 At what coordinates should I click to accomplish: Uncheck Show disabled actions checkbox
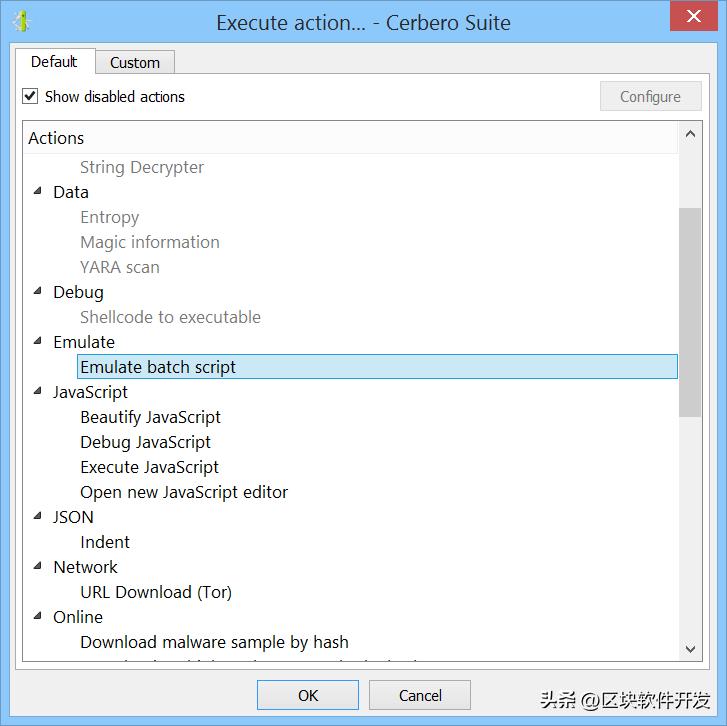point(30,96)
